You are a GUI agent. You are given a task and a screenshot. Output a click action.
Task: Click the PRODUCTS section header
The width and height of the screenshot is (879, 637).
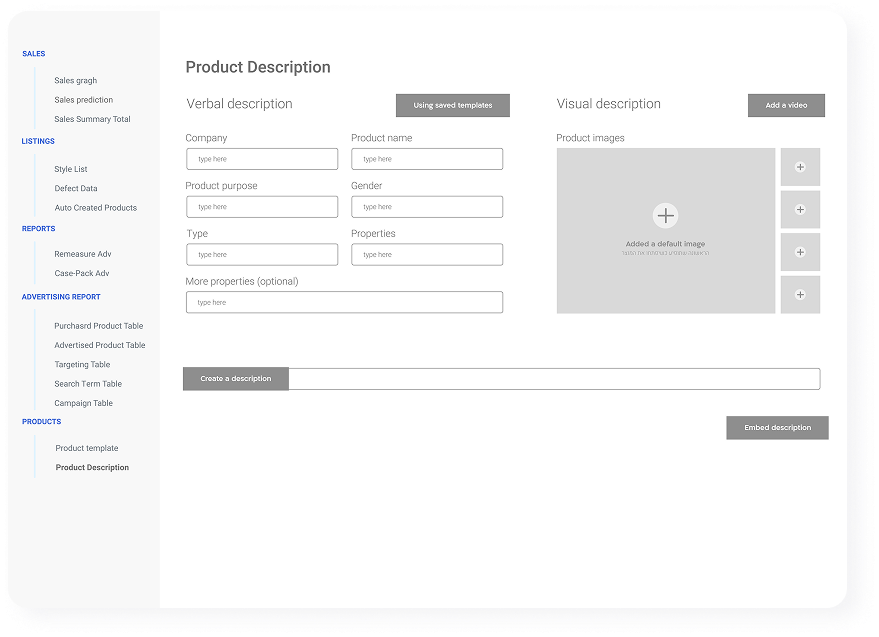point(41,421)
